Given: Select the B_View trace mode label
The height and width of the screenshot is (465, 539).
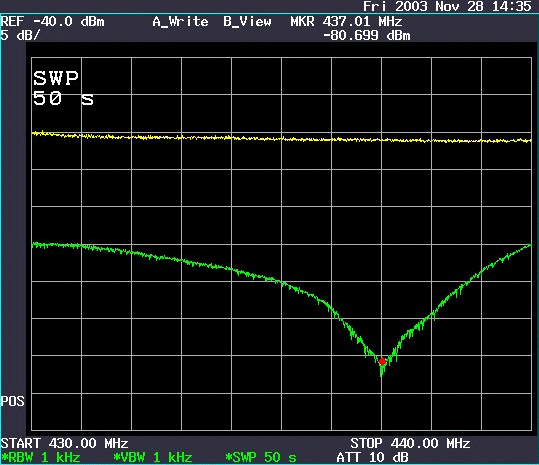Looking at the screenshot, I should 247,22.
